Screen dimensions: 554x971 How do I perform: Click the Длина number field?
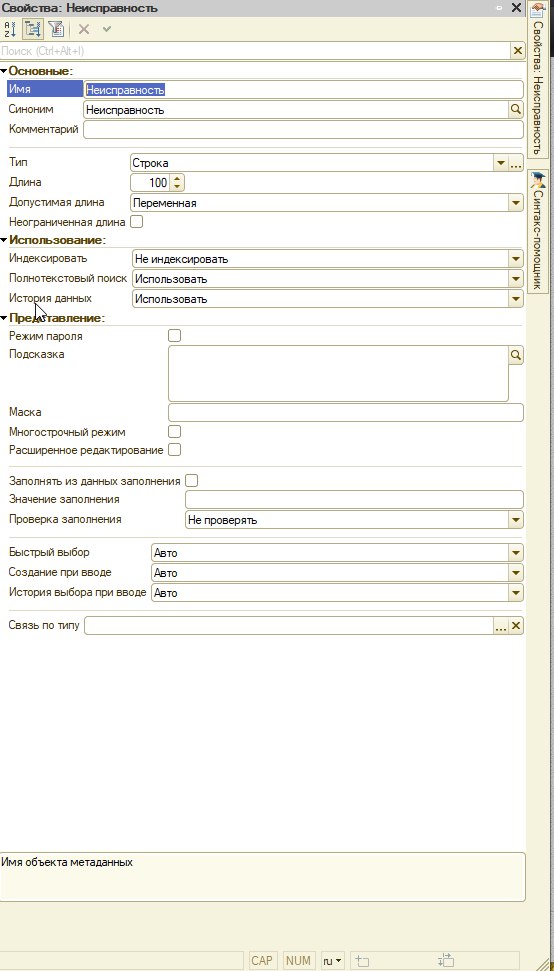tap(150, 183)
